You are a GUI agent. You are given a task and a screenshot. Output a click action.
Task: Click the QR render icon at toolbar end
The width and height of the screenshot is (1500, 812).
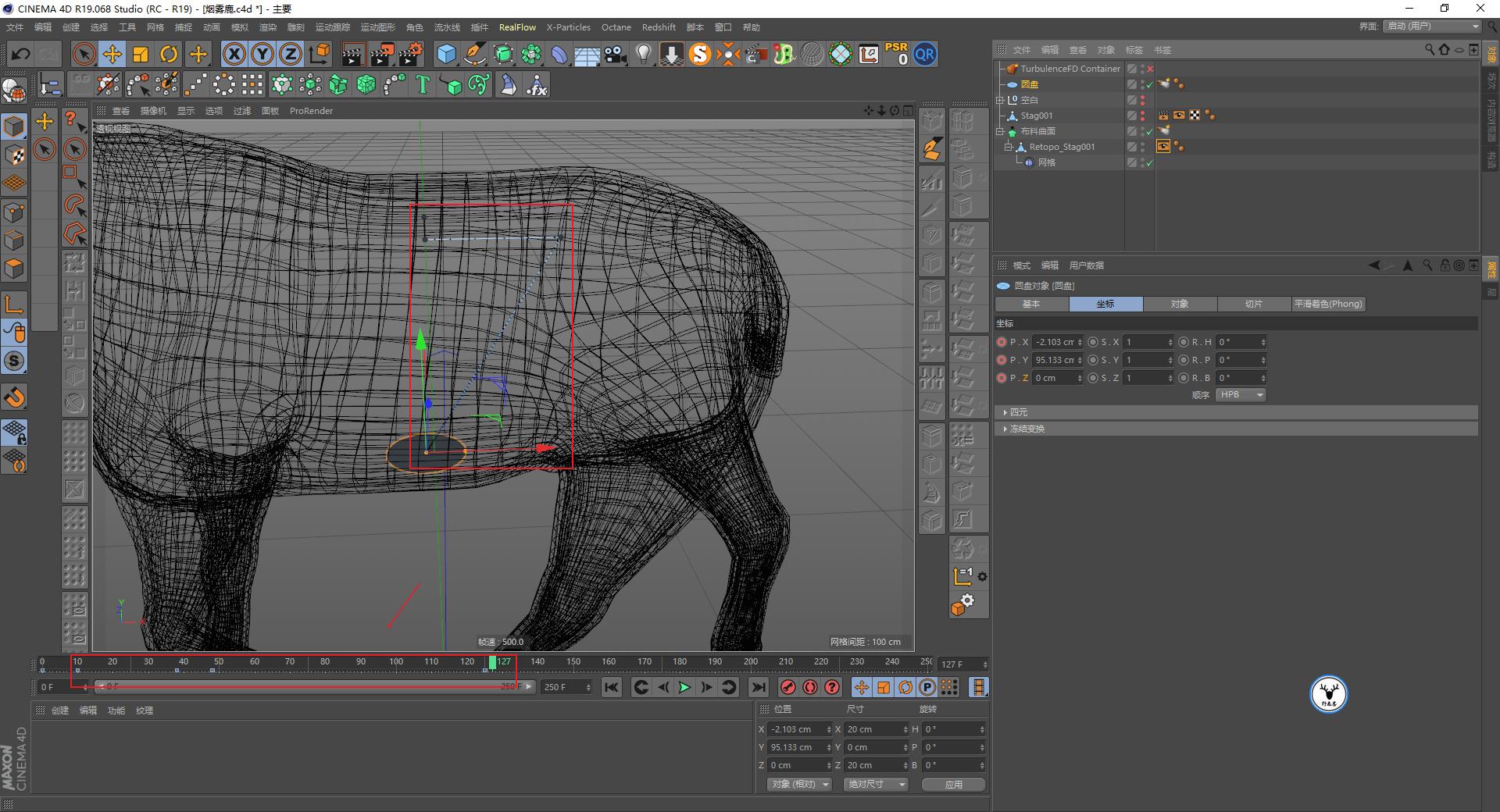[x=925, y=54]
